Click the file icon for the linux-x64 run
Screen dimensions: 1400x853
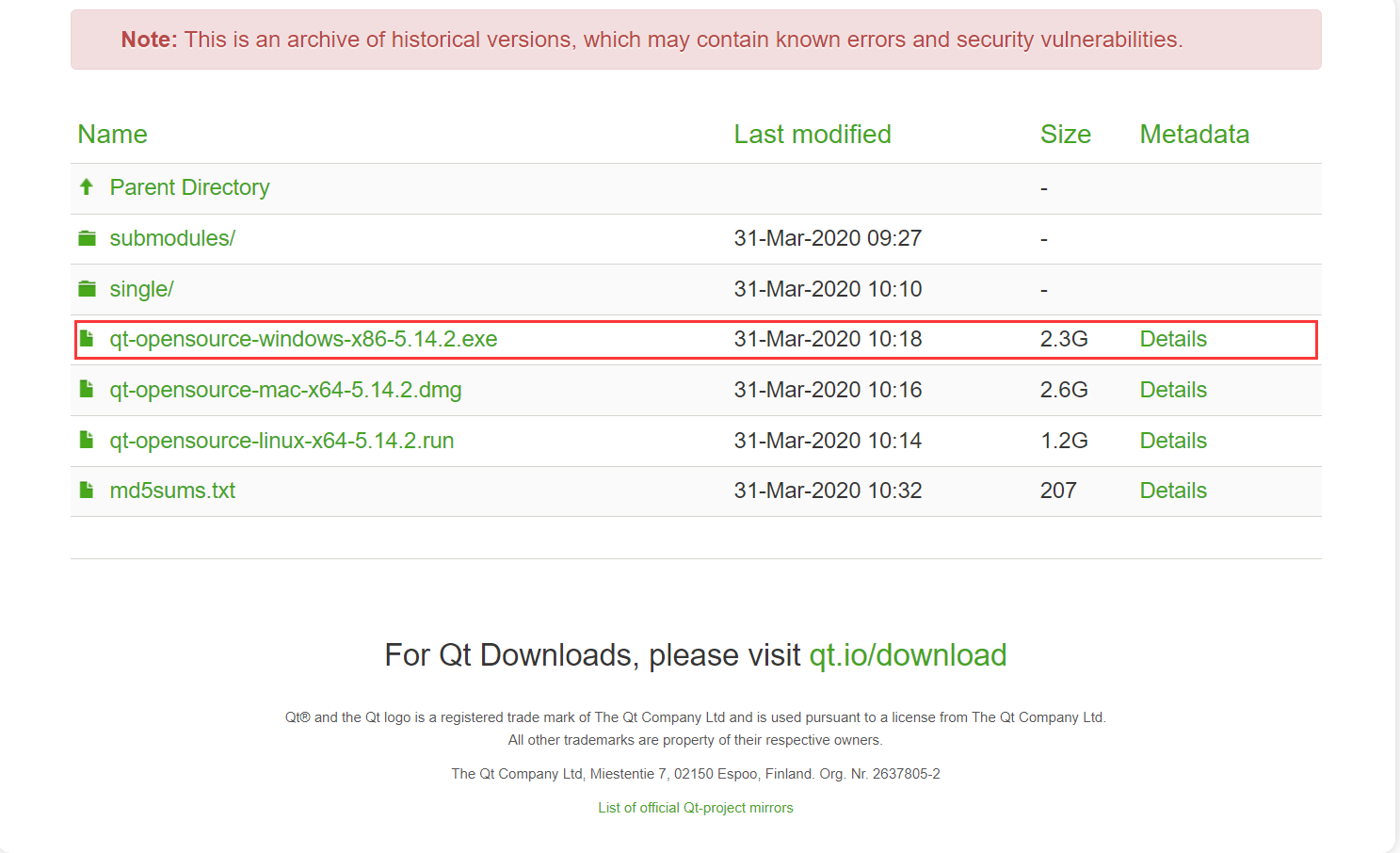87,440
